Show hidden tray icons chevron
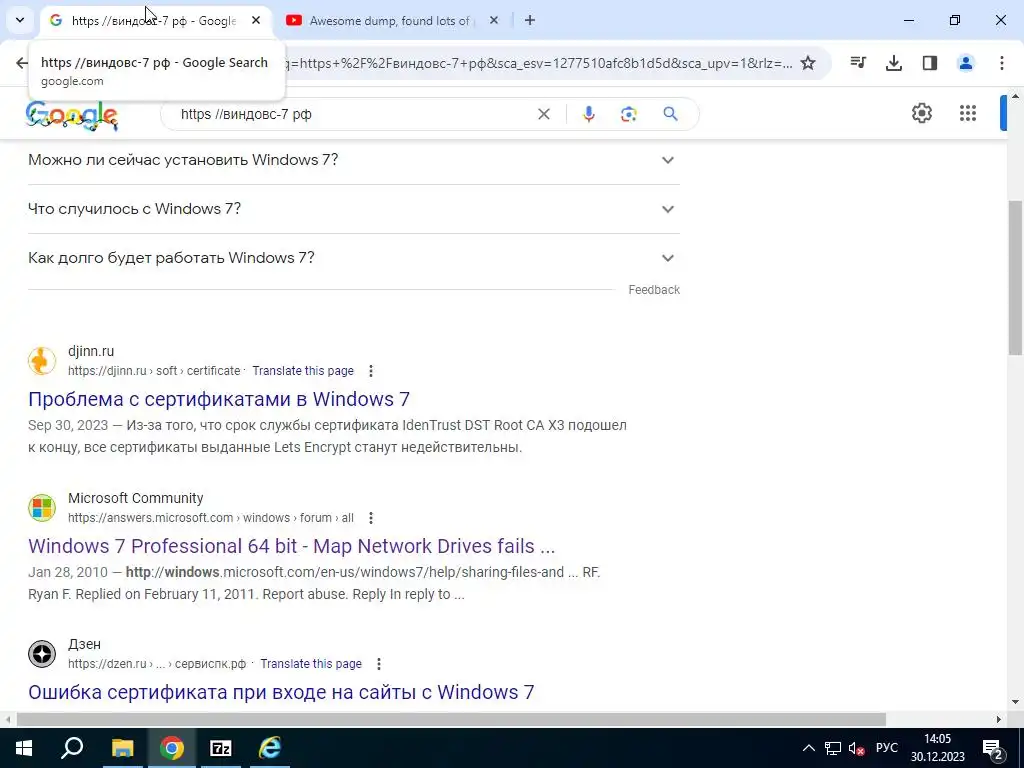The height and width of the screenshot is (768, 1024). [808, 748]
